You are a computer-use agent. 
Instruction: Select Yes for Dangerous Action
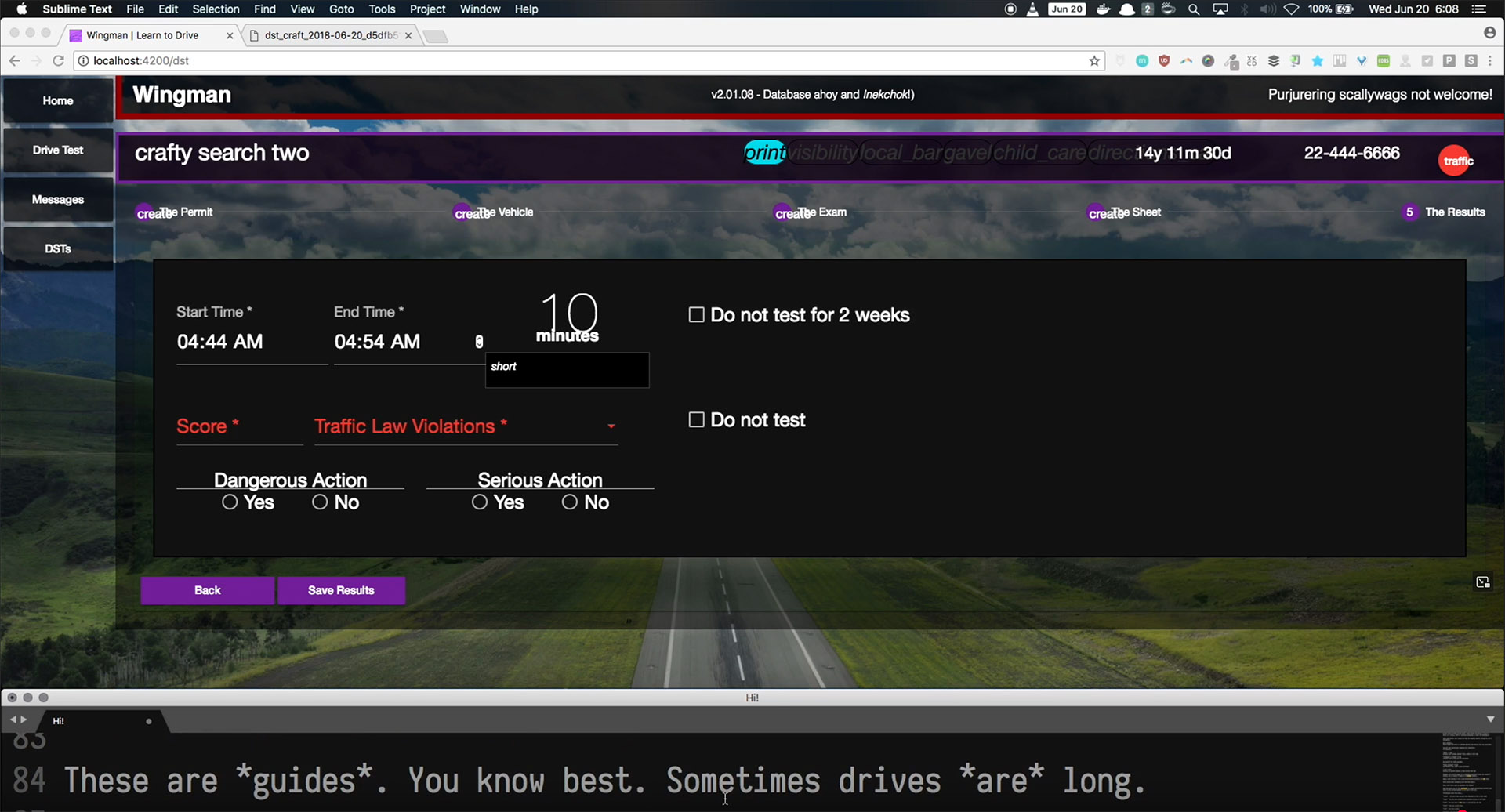230,502
